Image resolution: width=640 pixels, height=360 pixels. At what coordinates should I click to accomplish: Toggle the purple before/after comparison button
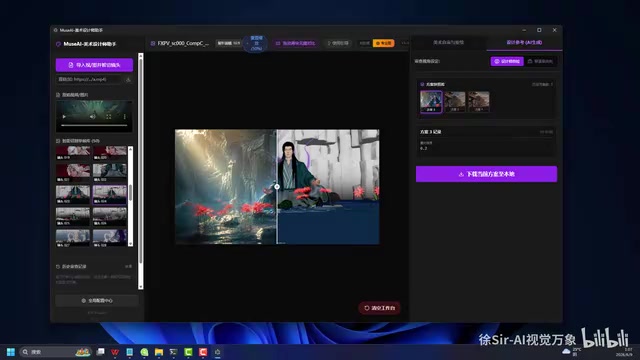click(296, 43)
